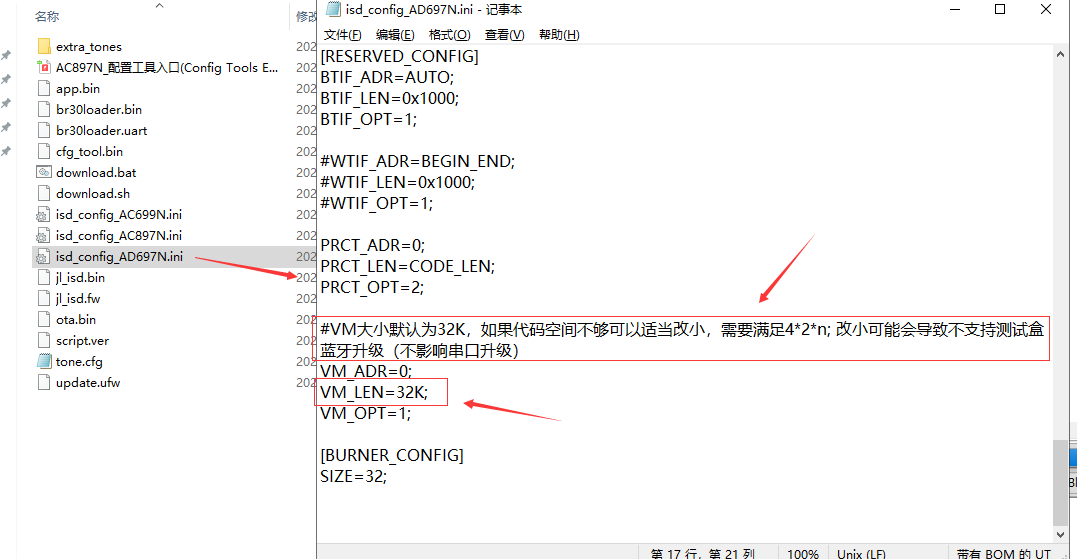Click the isd_config_AC699N.ini settings icon
The height and width of the screenshot is (559, 1077).
coord(43,215)
